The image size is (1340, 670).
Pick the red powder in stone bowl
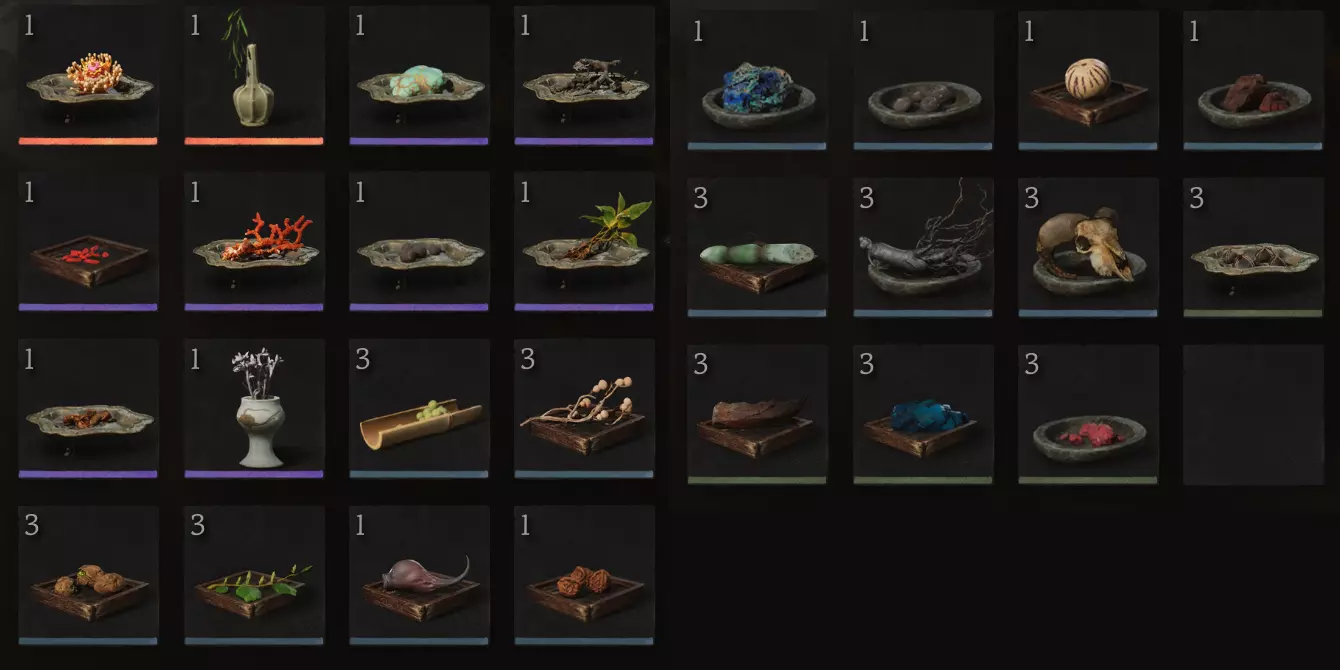click(1088, 415)
